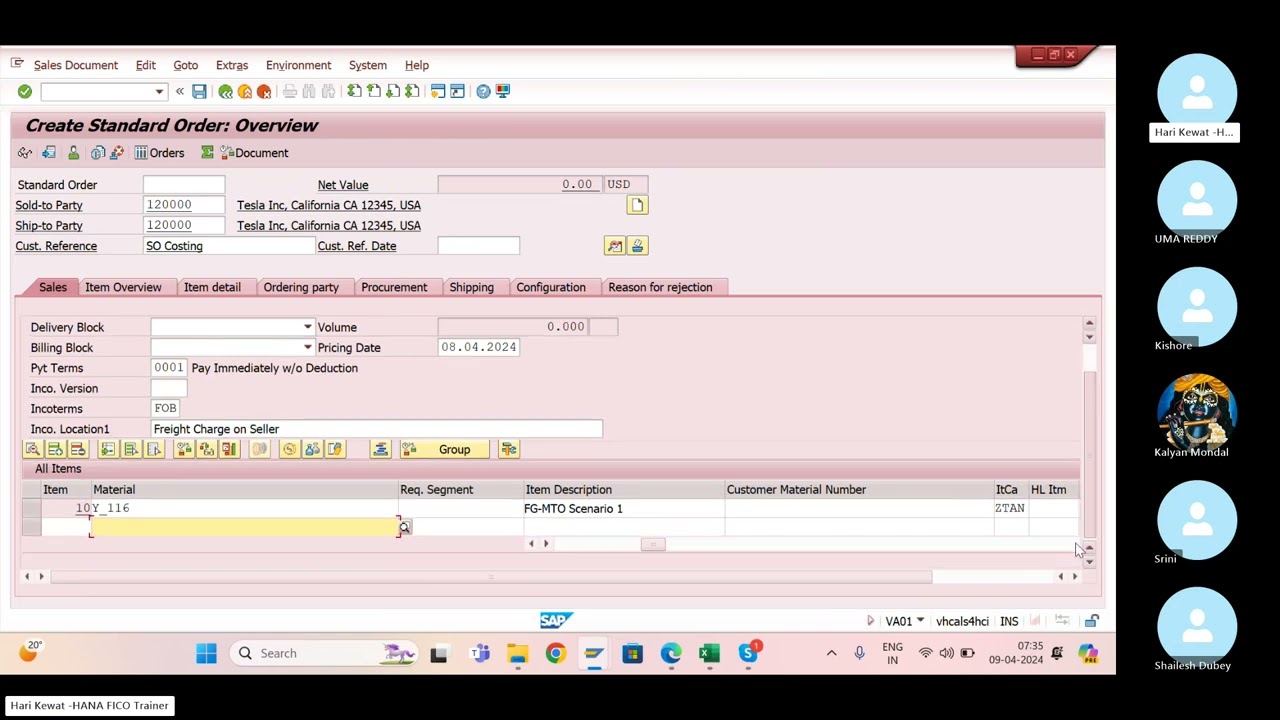Expand the VA01 transaction dropdown in the status bar
The image size is (1280, 720).
(x=920, y=621)
